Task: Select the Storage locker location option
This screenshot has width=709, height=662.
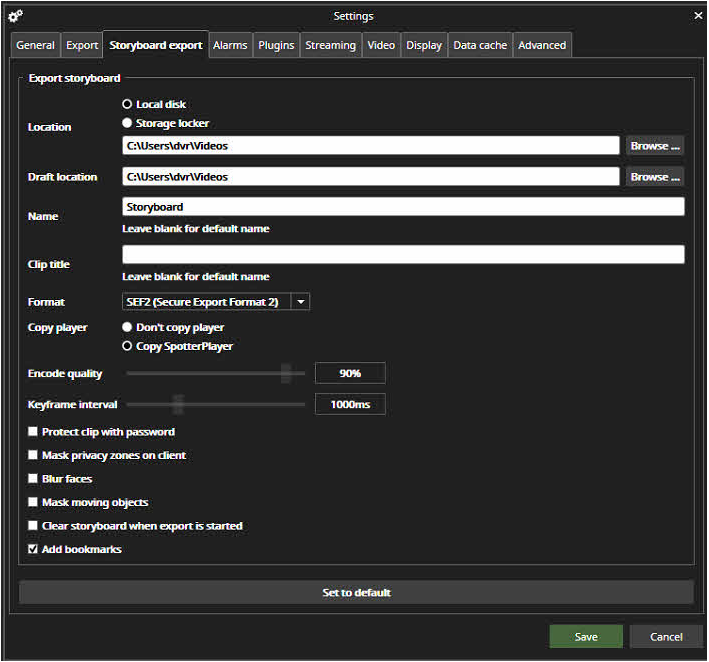Action: pos(127,123)
